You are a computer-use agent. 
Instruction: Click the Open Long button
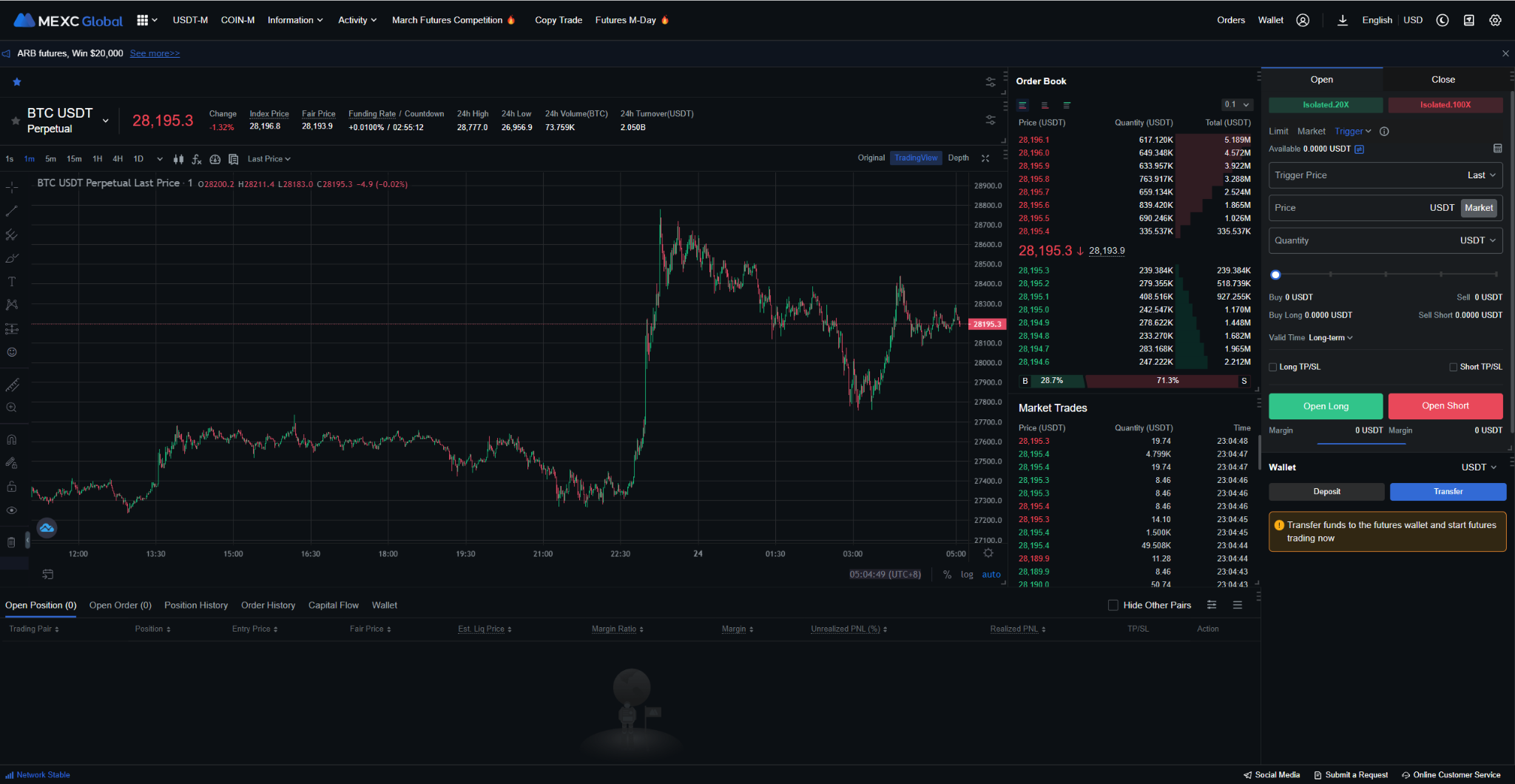pos(1326,406)
